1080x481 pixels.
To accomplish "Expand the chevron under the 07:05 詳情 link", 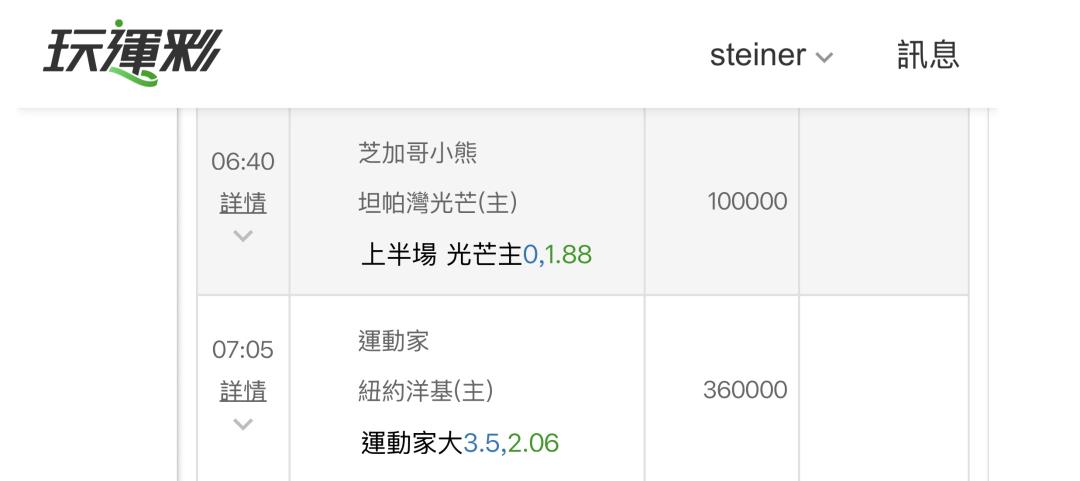I will [x=243, y=425].
